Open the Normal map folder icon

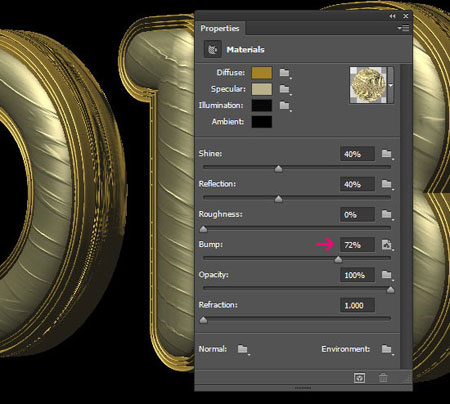[x=243, y=349]
